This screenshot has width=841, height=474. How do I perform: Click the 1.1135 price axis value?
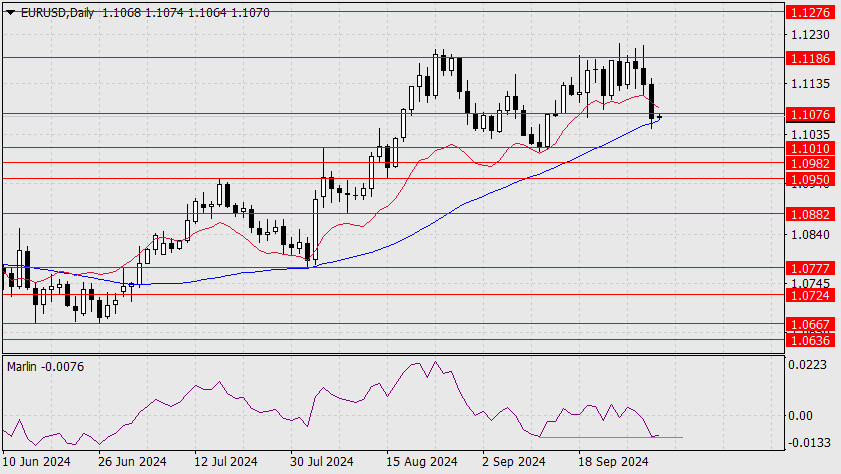(810, 84)
